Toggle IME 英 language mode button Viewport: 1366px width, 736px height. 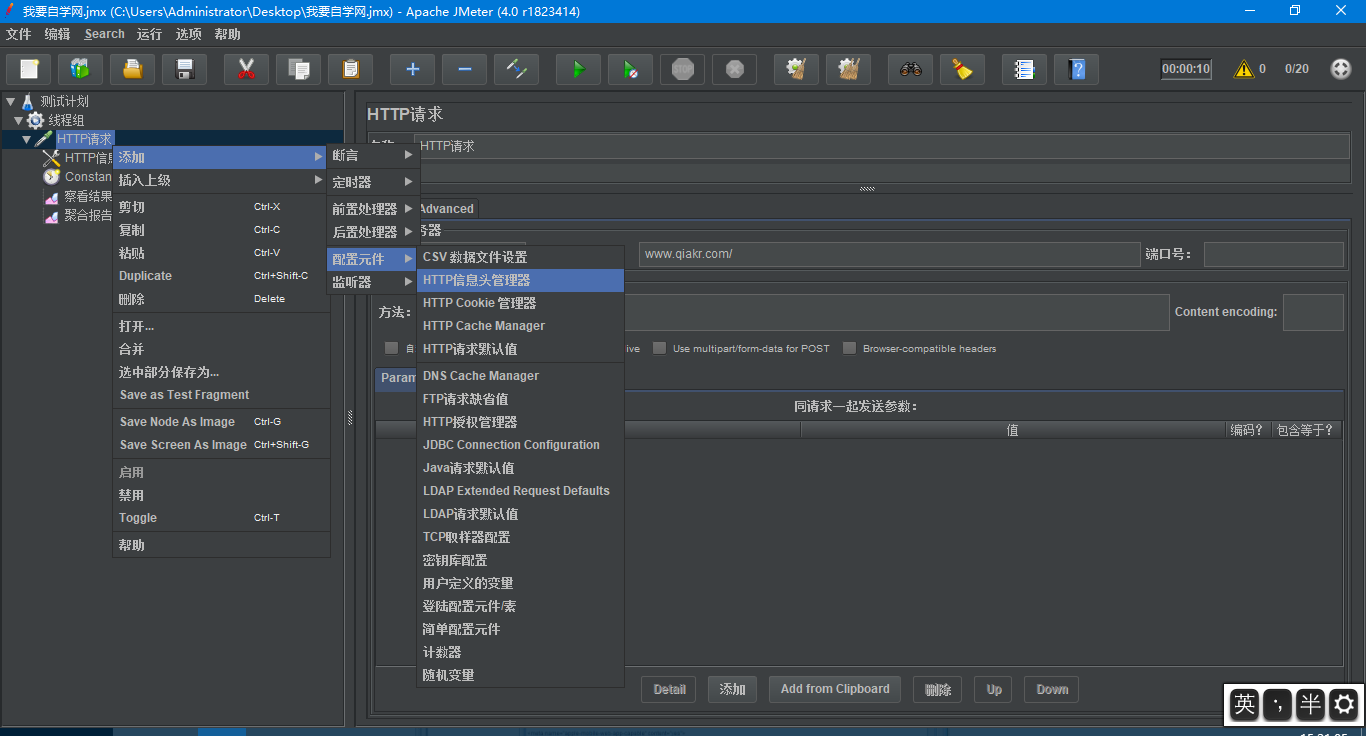pyautogui.click(x=1245, y=704)
